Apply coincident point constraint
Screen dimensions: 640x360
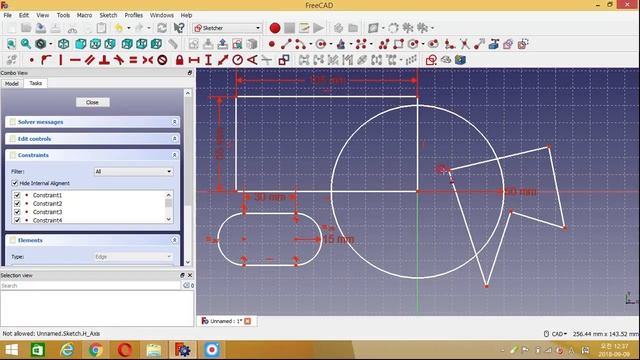tap(31, 60)
